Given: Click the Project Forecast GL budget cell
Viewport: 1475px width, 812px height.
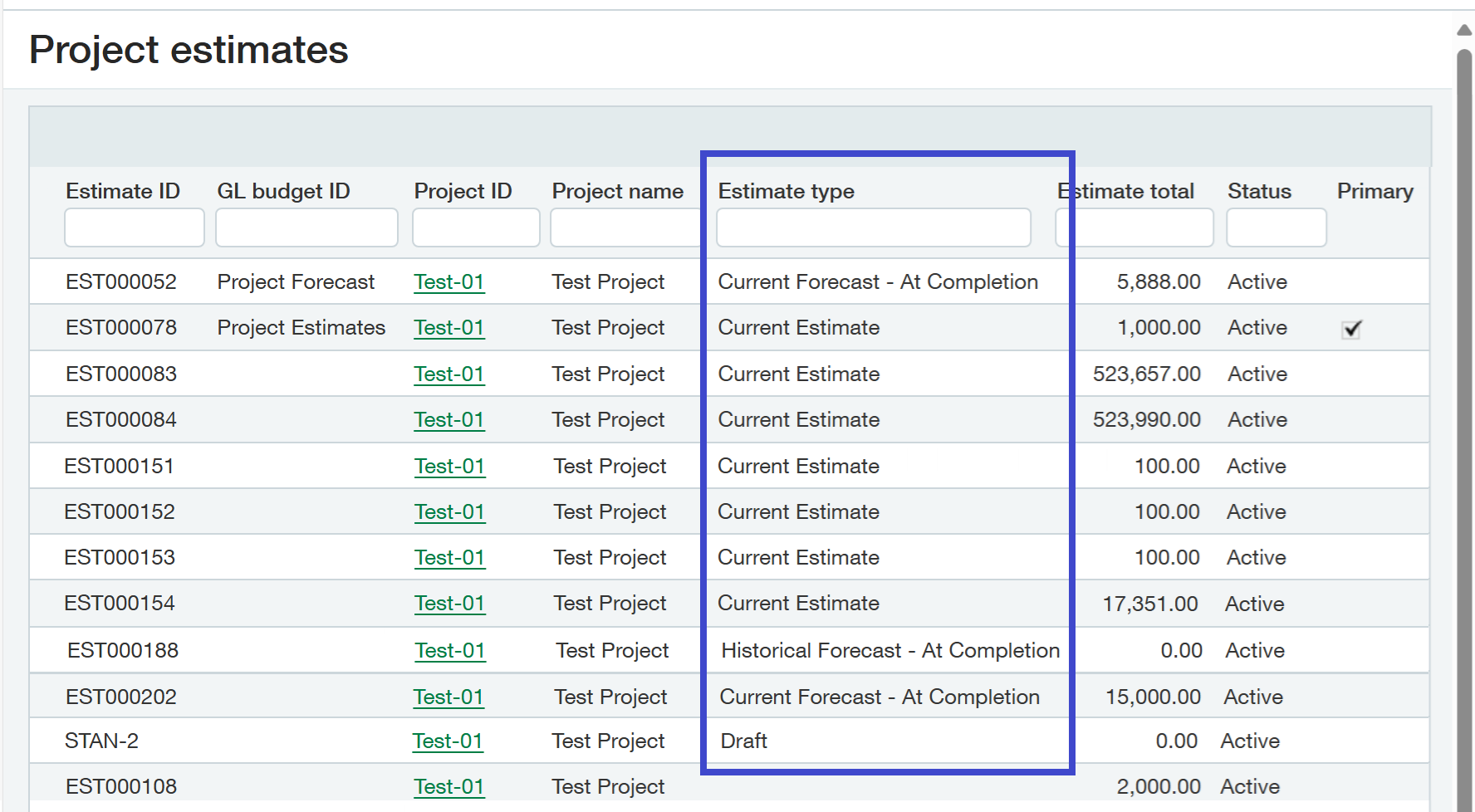Looking at the screenshot, I should [296, 282].
